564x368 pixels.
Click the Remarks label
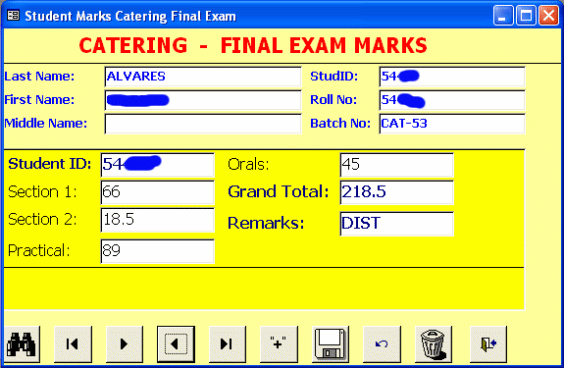pos(266,223)
